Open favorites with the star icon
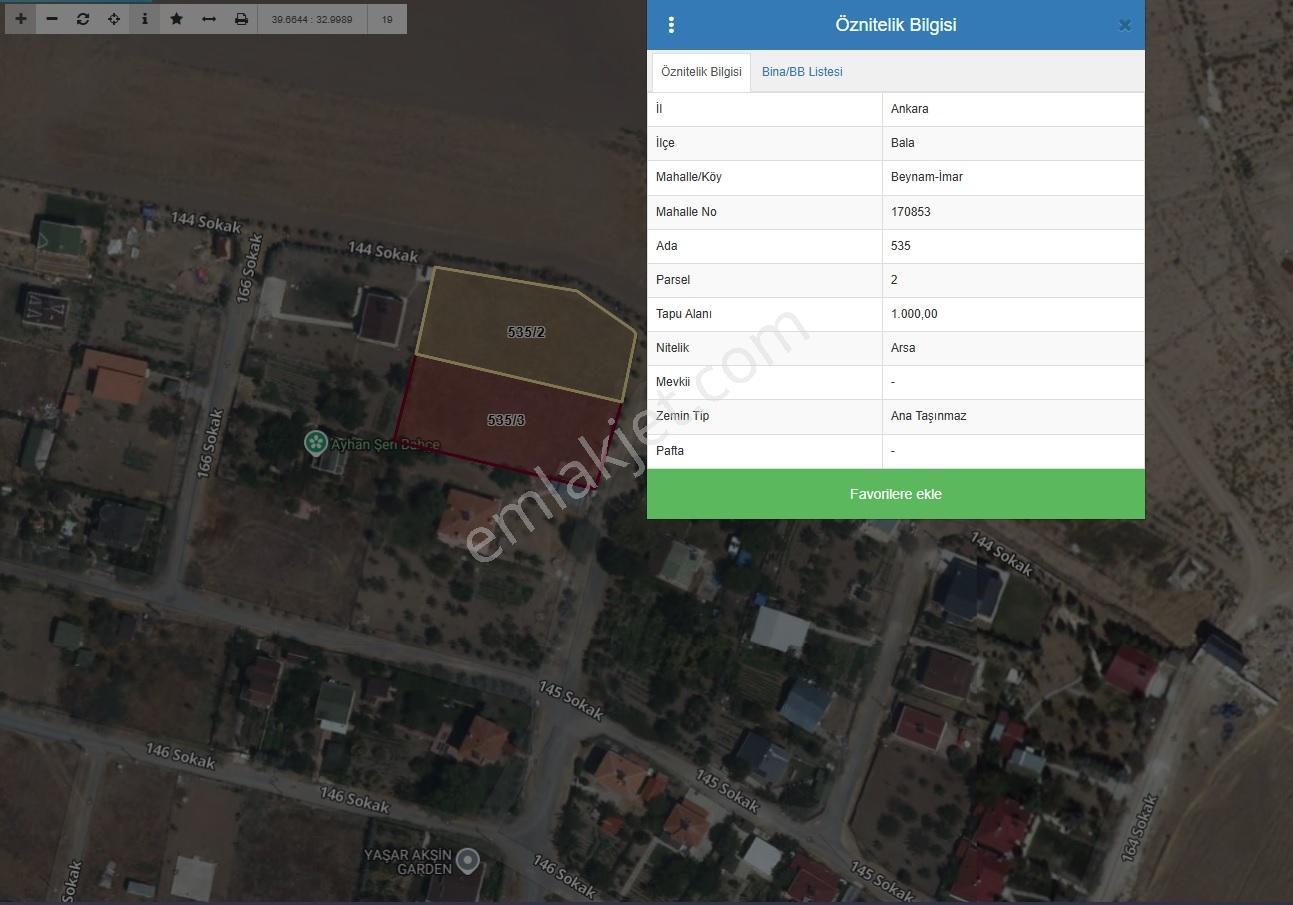 [177, 19]
